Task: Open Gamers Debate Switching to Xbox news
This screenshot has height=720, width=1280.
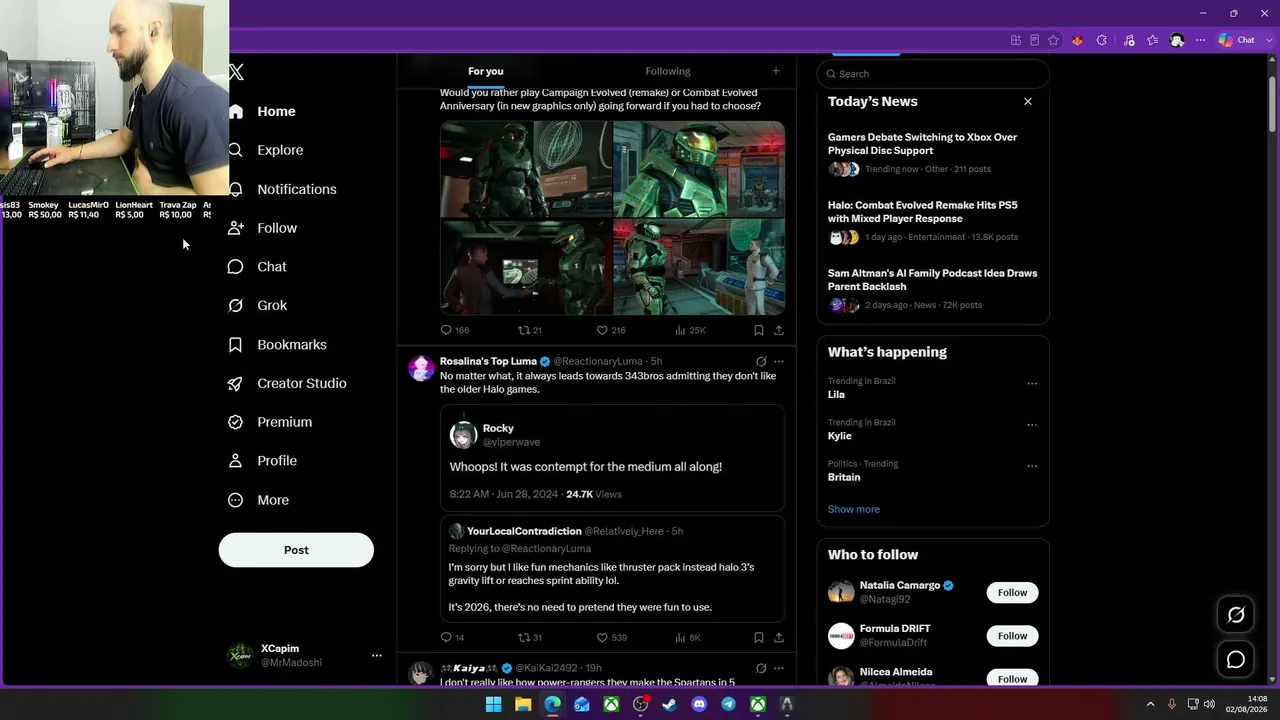Action: coord(933,155)
